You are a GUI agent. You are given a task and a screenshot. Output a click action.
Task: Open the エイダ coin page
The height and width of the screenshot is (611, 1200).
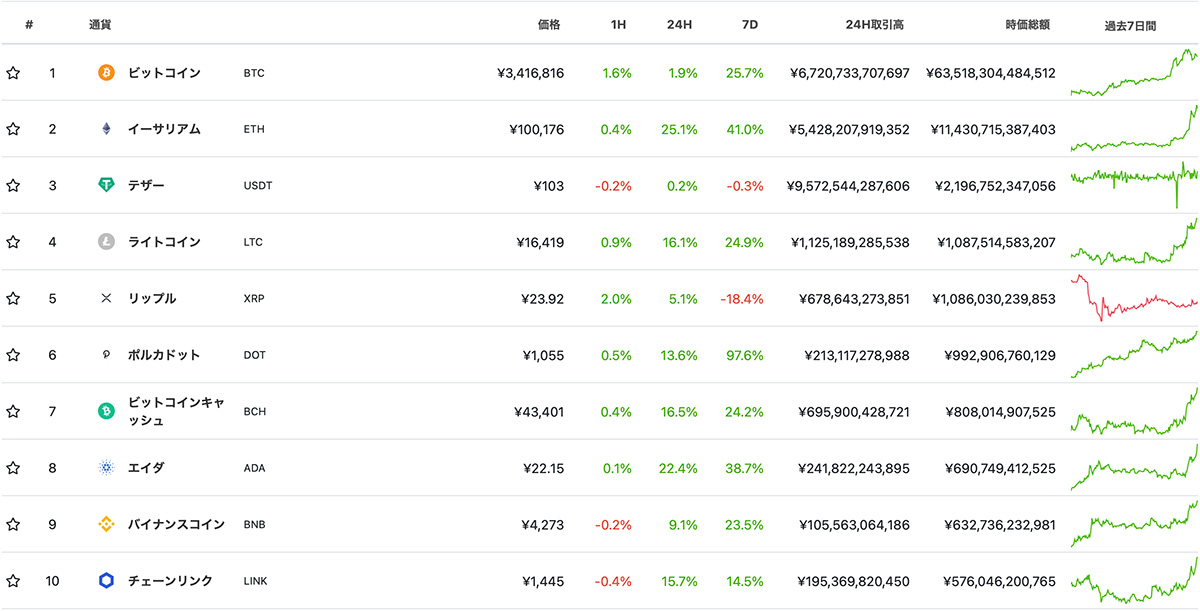coord(146,468)
